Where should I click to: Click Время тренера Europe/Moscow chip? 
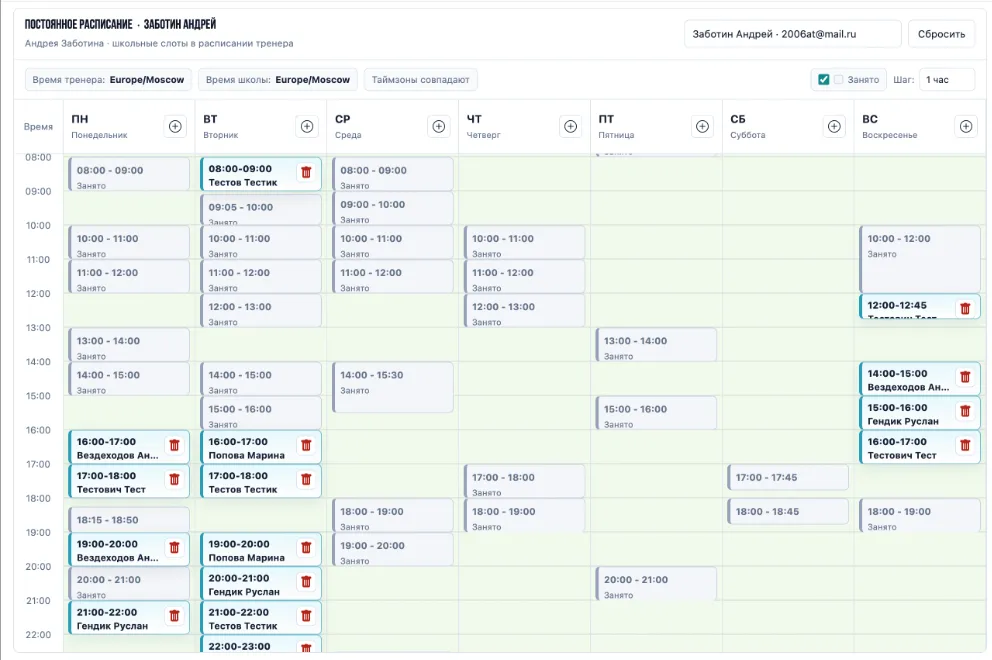108,80
